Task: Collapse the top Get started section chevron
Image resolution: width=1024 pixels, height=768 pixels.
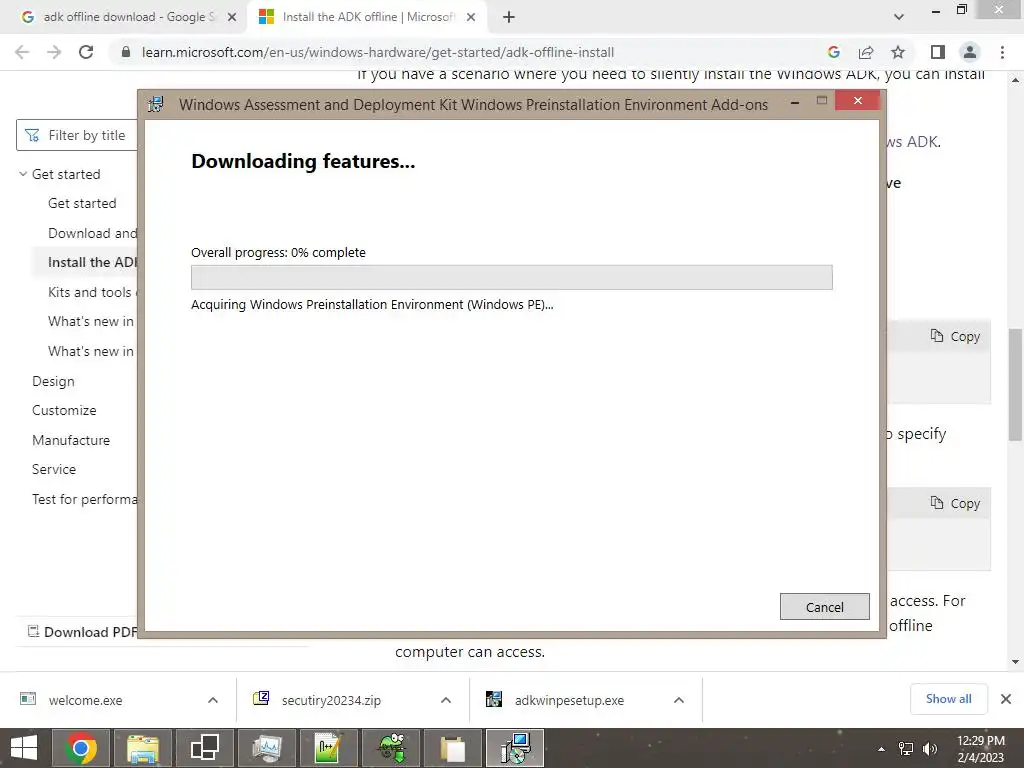Action: point(23,174)
